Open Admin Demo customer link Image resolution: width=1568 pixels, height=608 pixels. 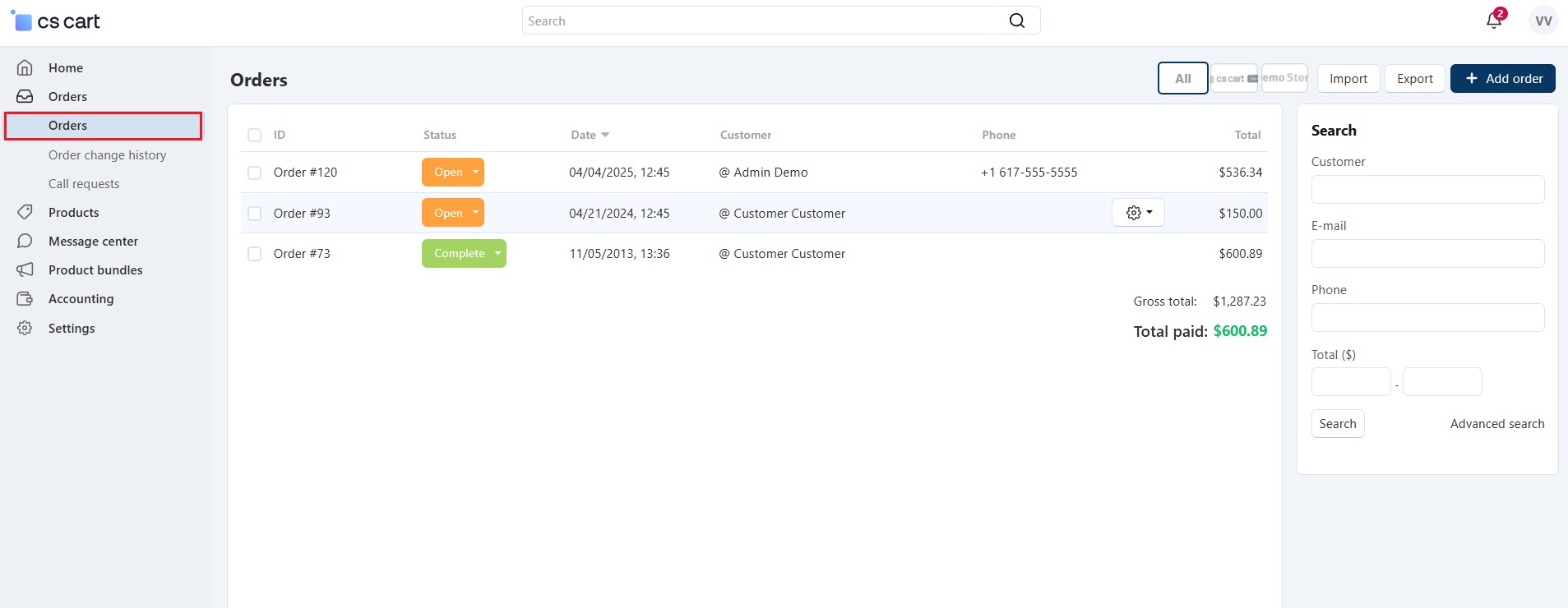coord(770,172)
